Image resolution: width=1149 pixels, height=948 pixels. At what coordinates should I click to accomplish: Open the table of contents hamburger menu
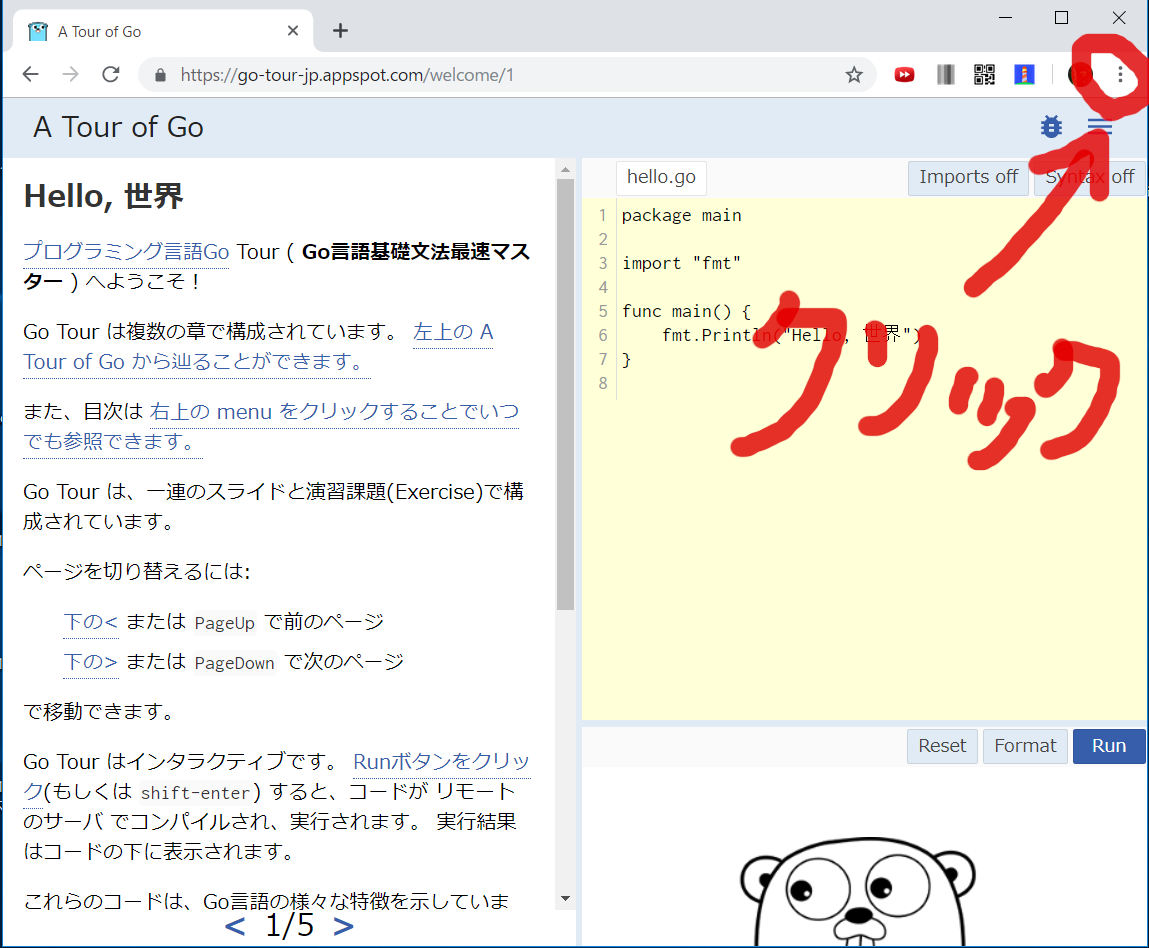[x=1099, y=127]
